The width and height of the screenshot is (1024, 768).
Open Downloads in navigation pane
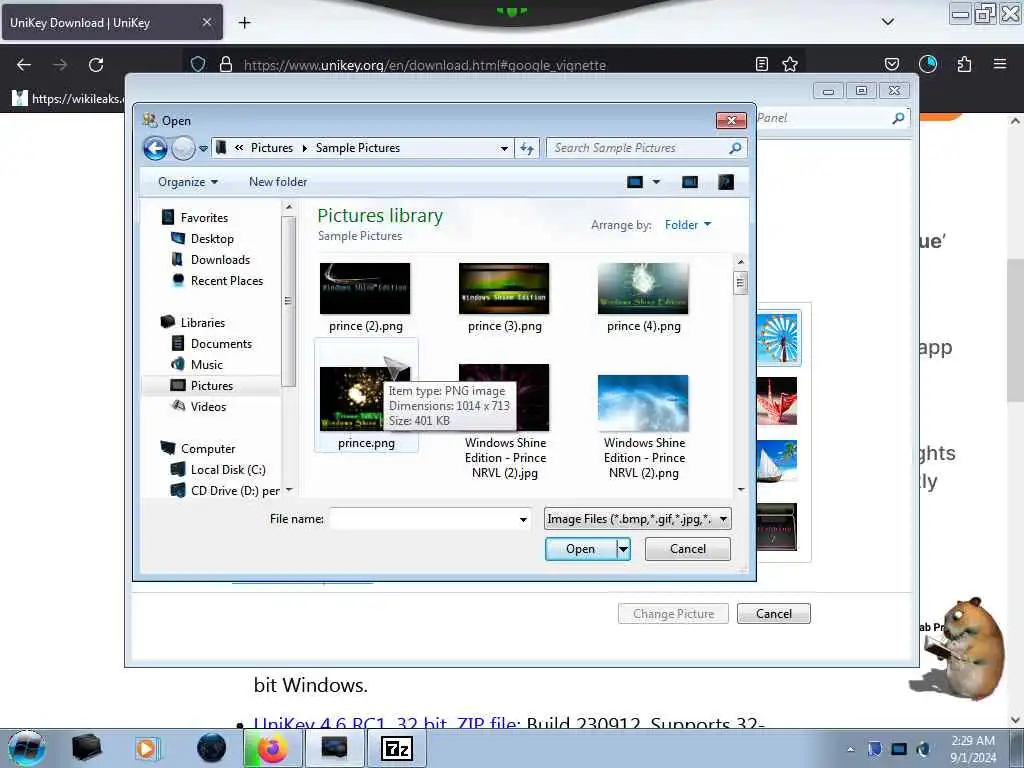[x=220, y=260]
